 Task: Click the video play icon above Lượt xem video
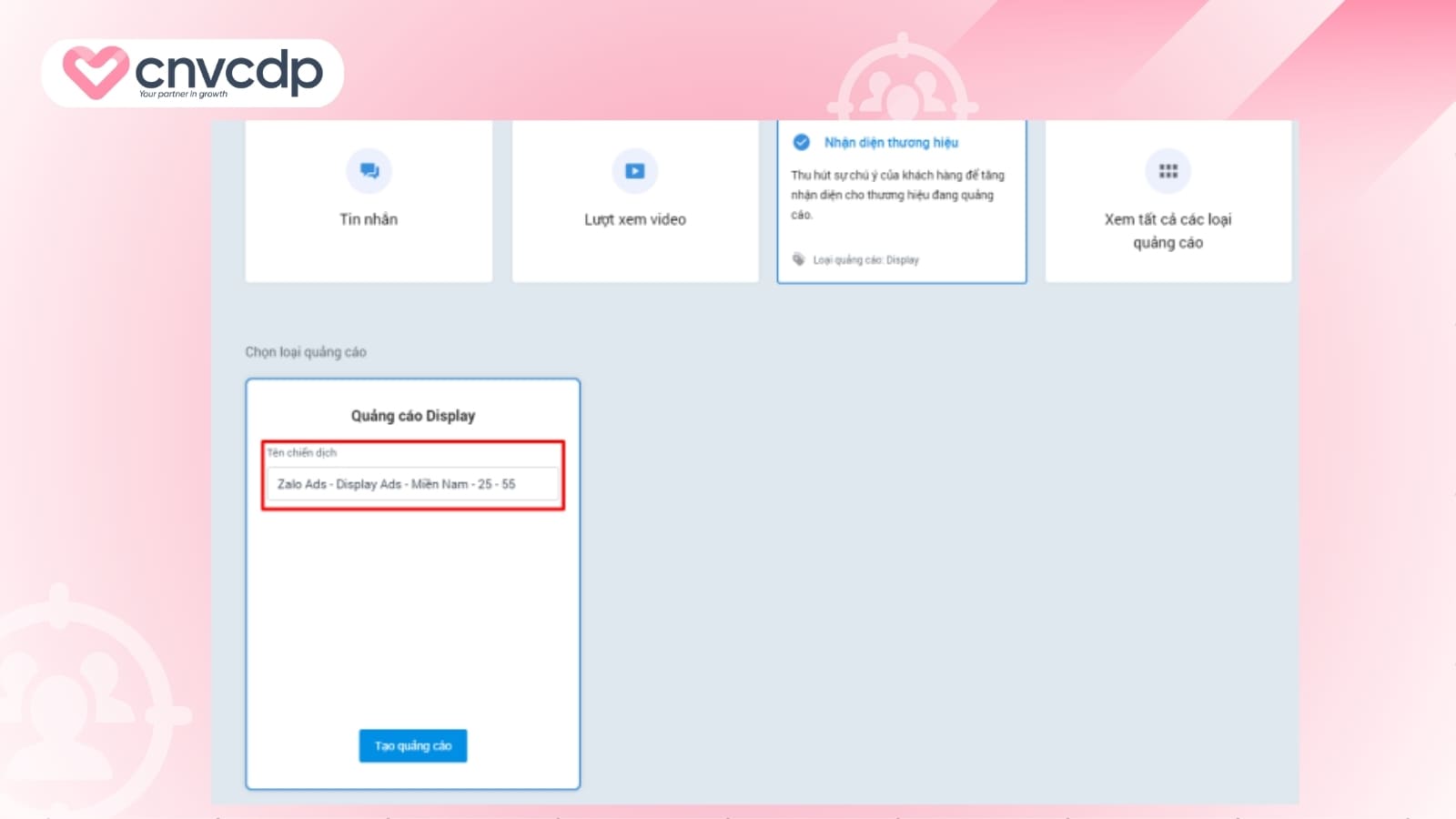click(634, 171)
